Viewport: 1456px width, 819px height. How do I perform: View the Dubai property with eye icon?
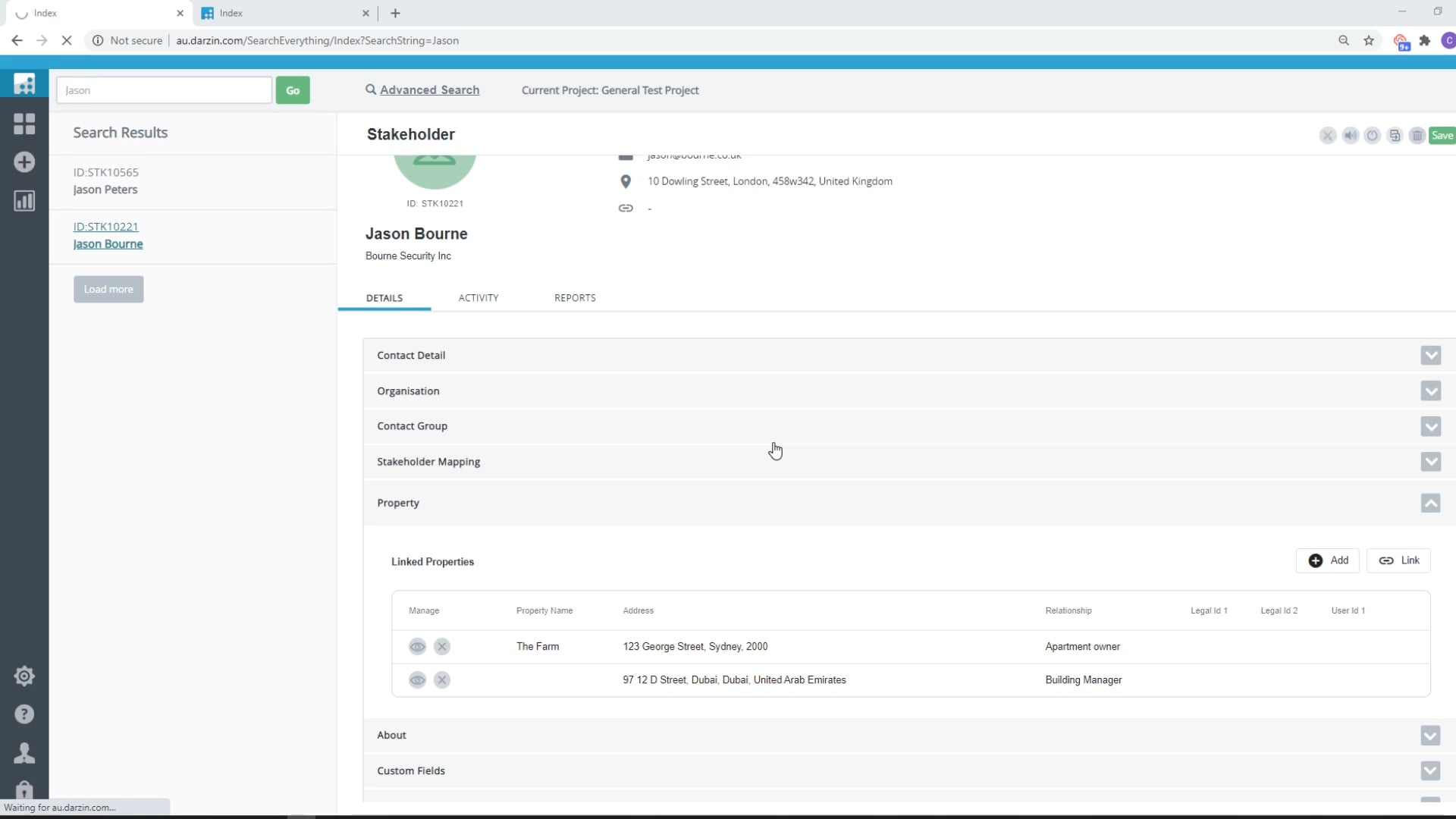pos(417,680)
